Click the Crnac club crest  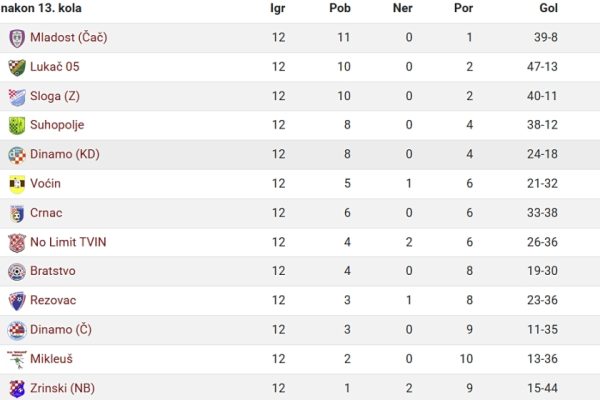17,214
